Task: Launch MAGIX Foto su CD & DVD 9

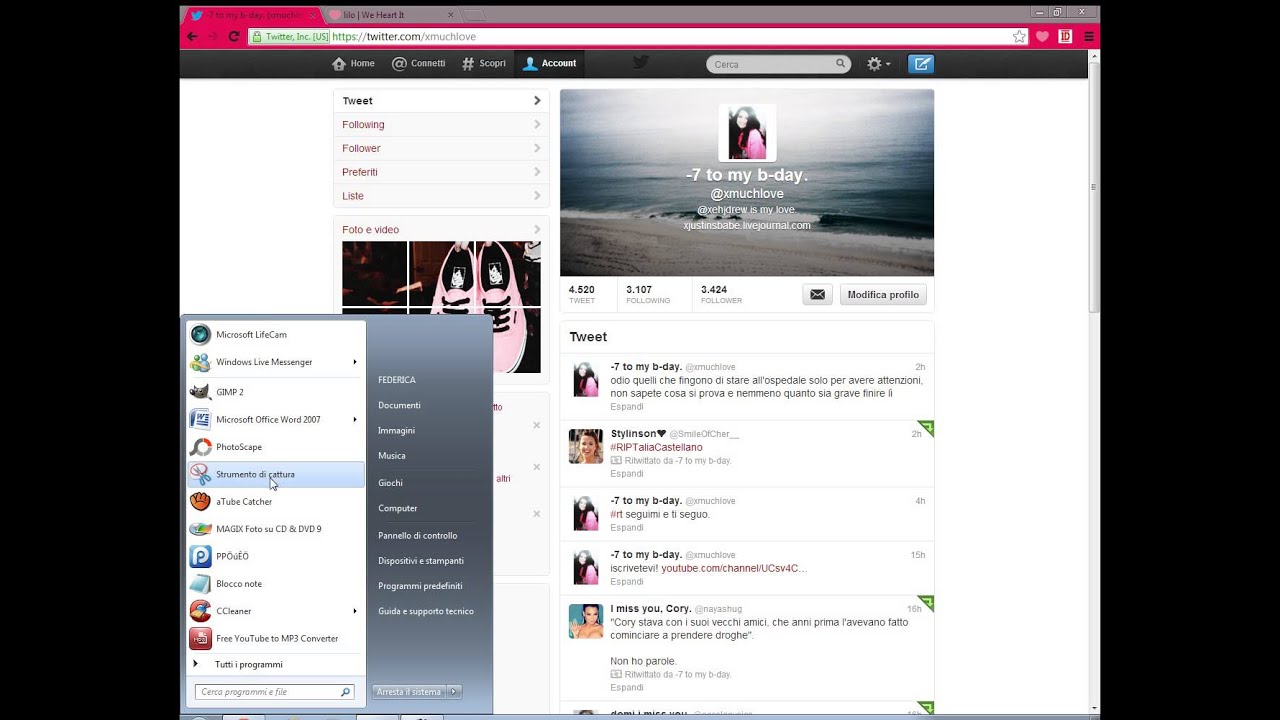Action: [276, 529]
